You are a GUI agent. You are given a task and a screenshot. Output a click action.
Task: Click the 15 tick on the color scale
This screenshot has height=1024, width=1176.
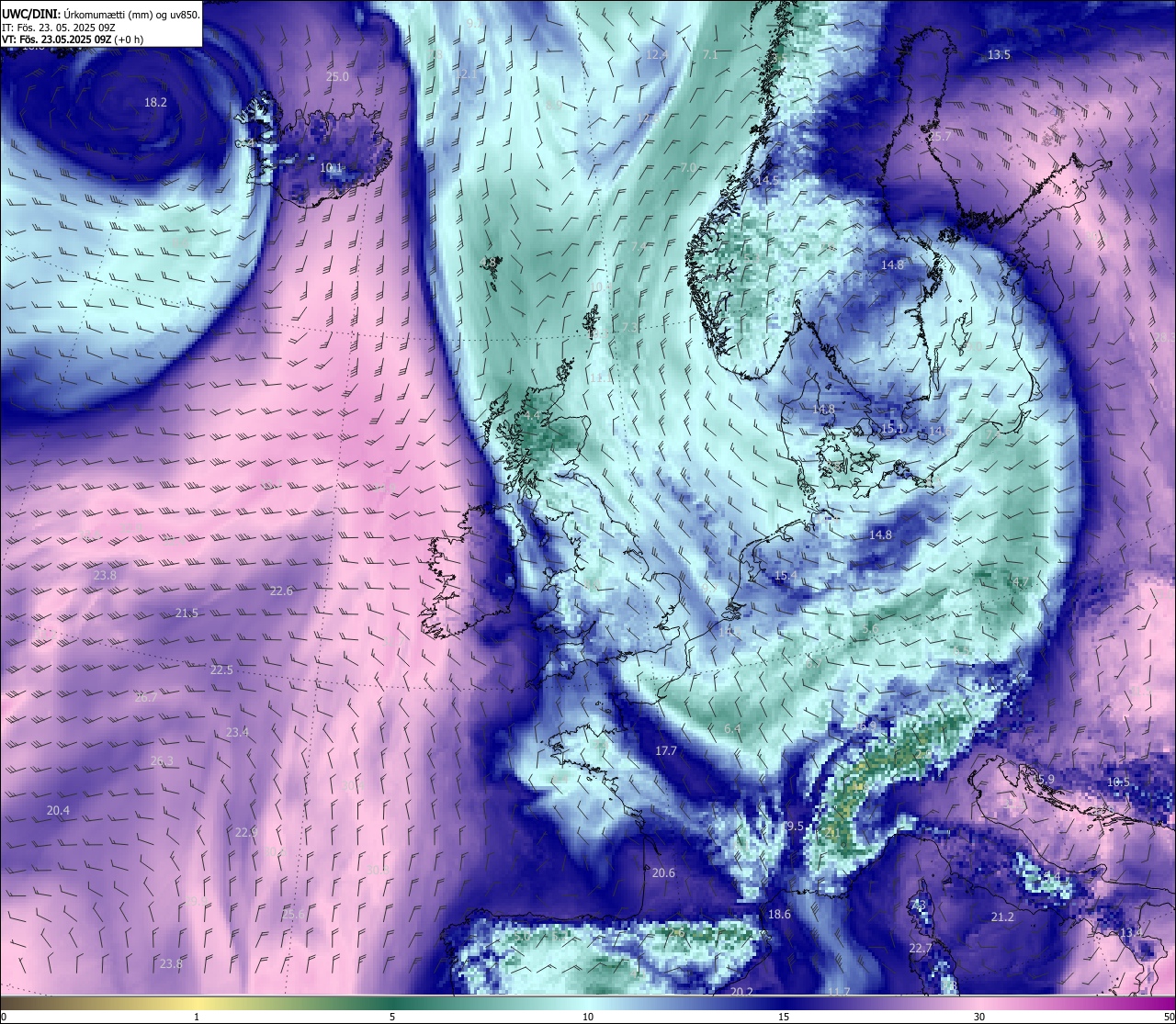pos(784,1016)
